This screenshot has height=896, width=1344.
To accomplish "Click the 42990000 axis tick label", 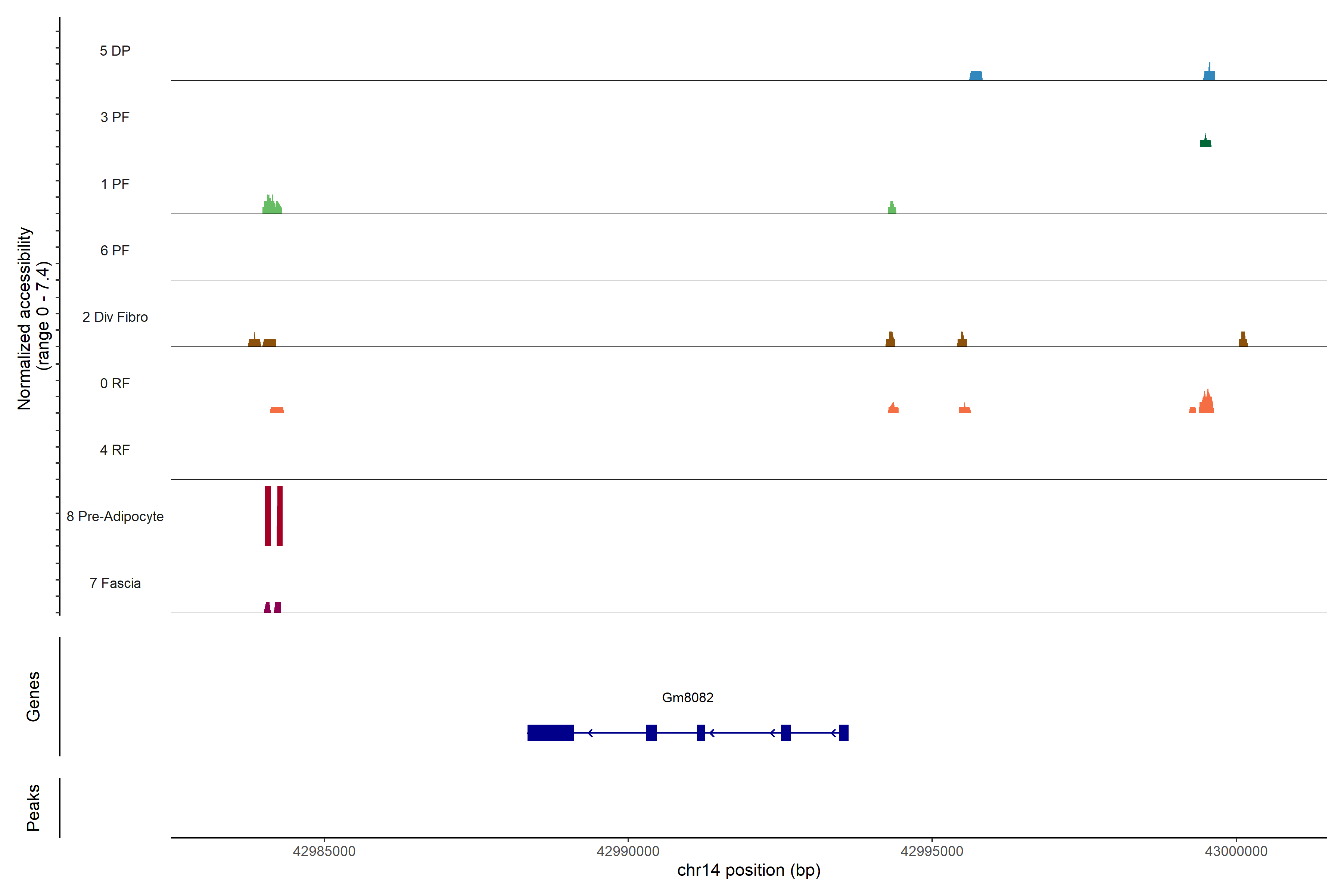I will 628,852.
